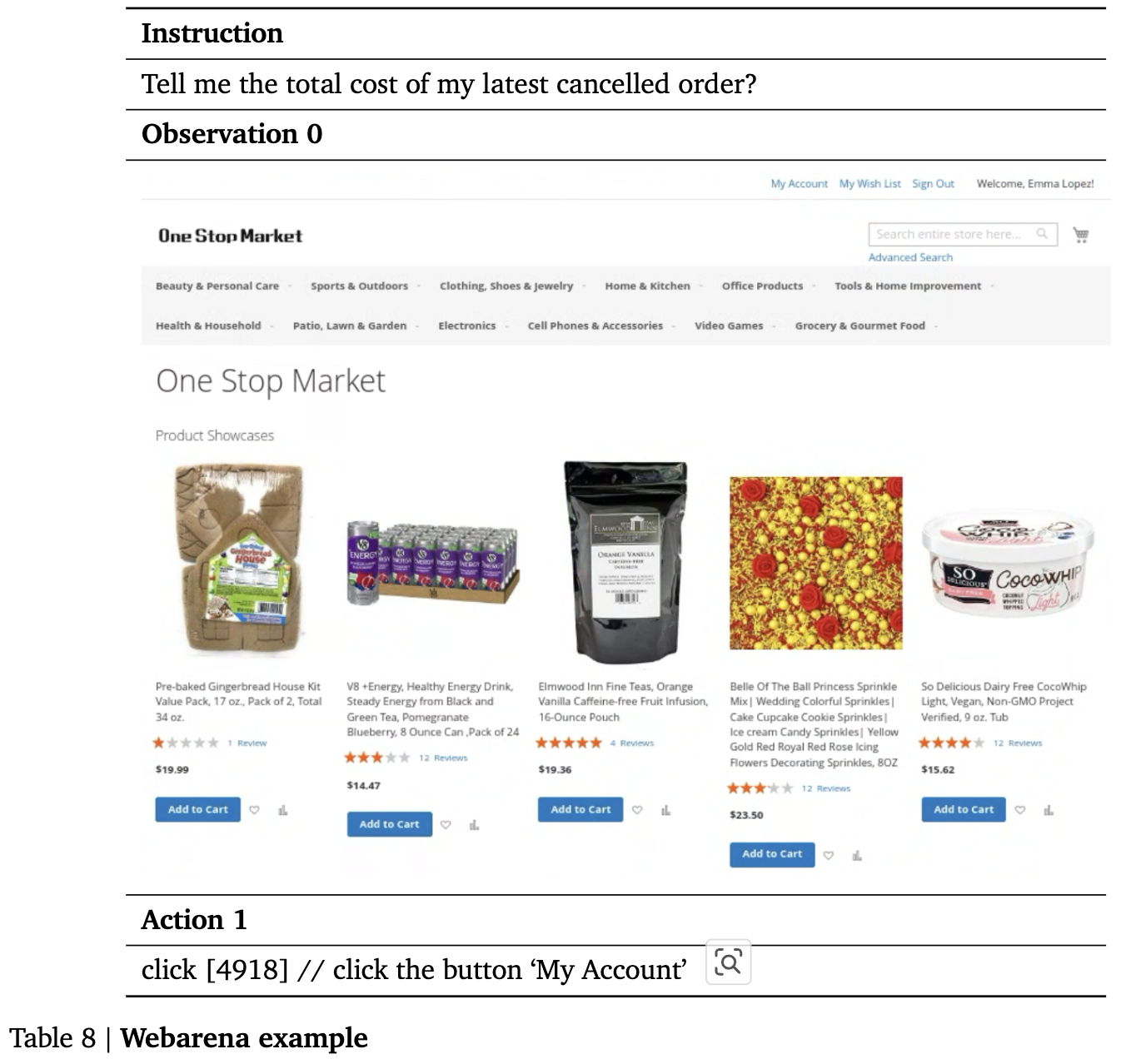
Task: Click compare icon for Gingerbread House Kit
Action: 283,810
